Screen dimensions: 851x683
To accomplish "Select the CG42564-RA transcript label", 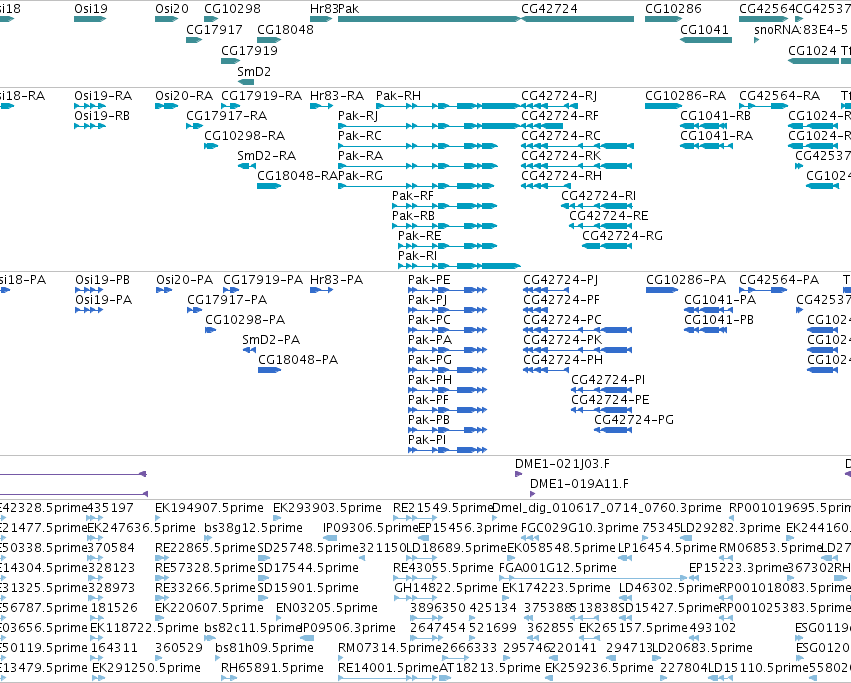I will coord(779,96).
